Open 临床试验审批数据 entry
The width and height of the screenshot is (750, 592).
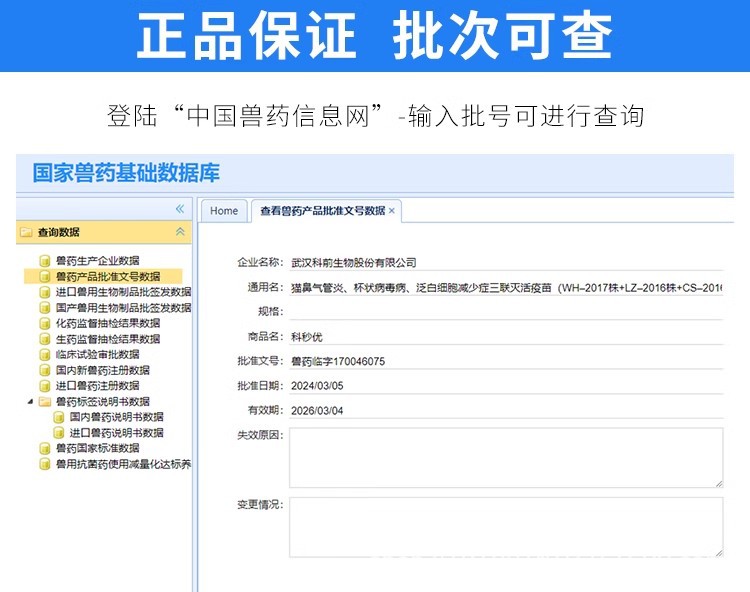click(98, 354)
